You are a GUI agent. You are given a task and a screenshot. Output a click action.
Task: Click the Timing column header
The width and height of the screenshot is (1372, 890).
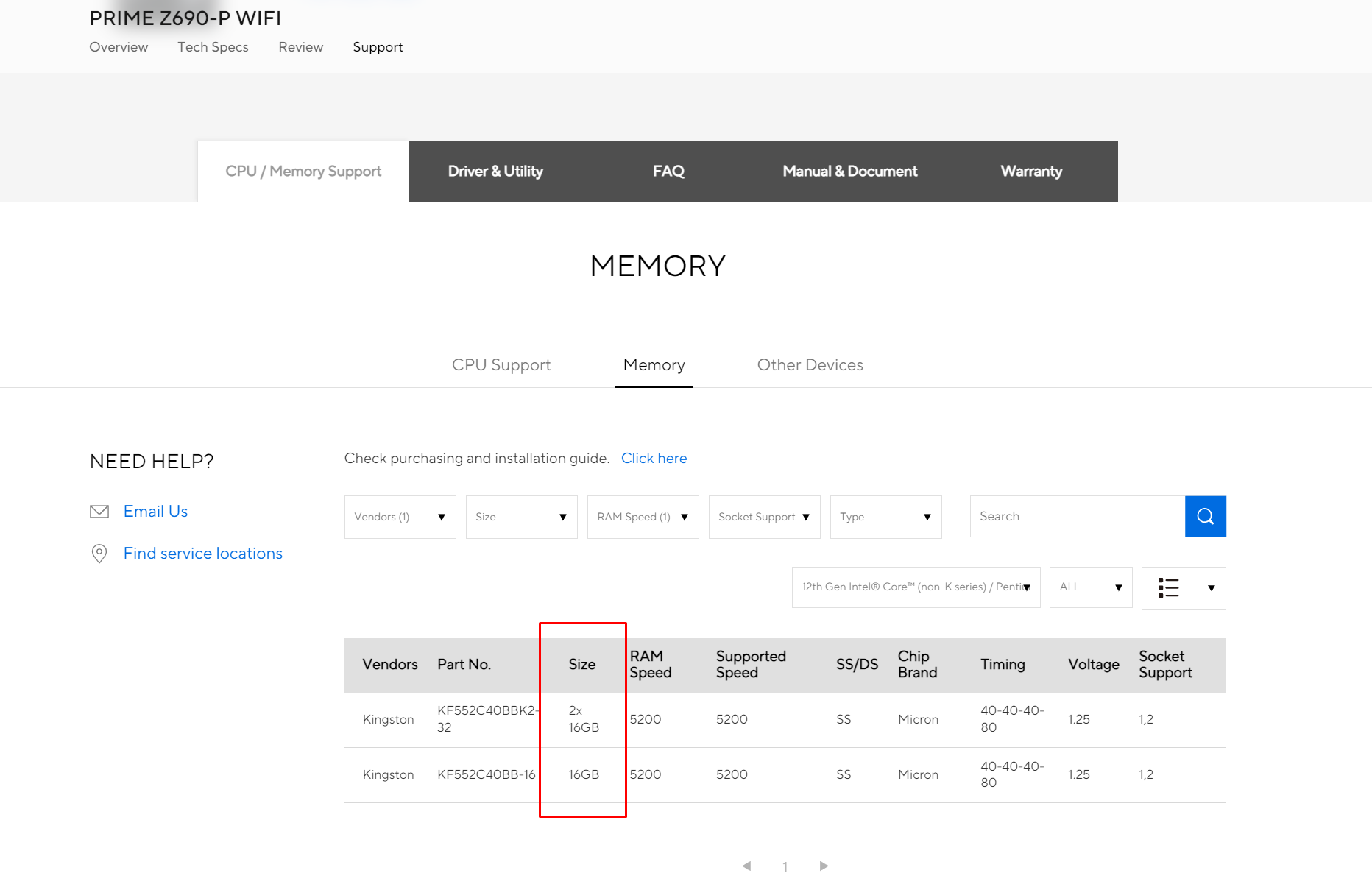pos(1003,665)
